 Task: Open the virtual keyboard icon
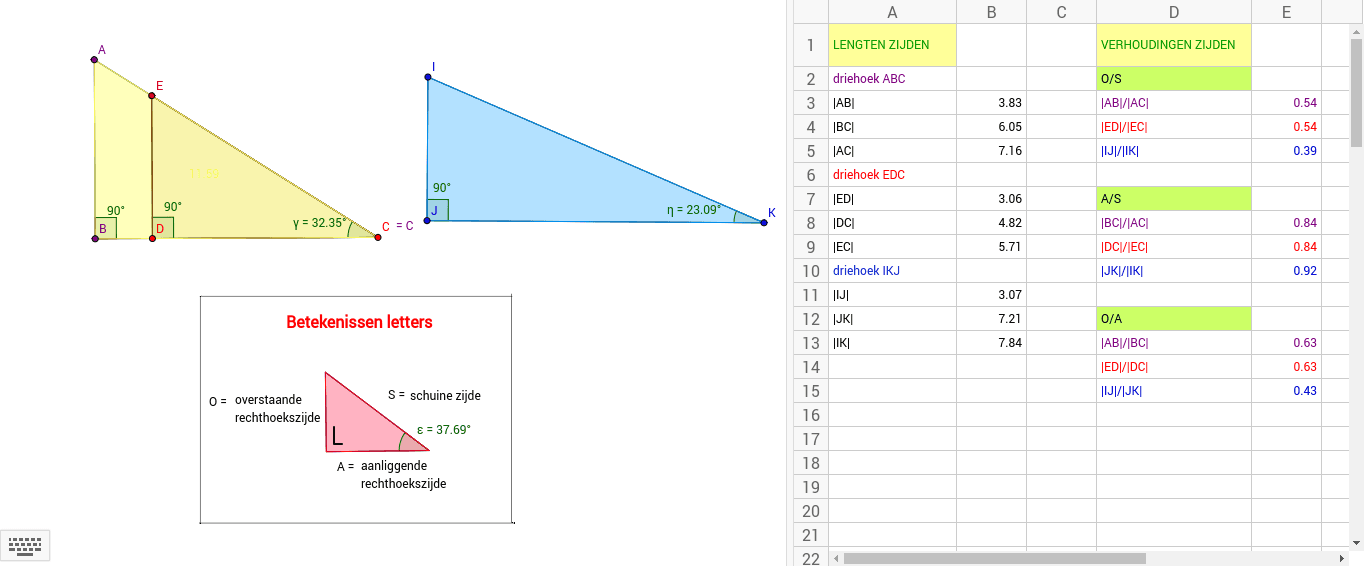pyautogui.click(x=25, y=545)
